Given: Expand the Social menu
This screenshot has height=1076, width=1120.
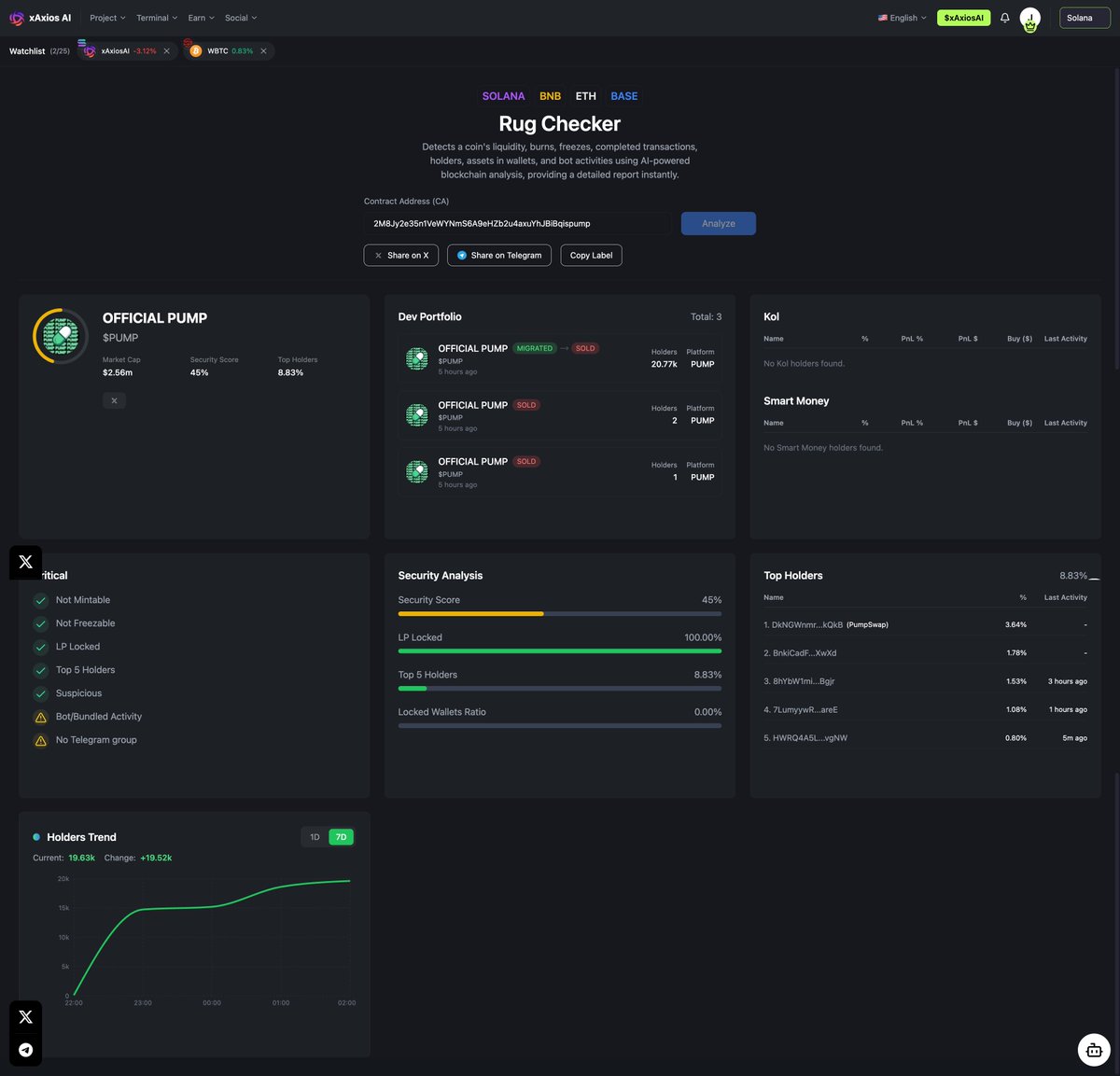Looking at the screenshot, I should point(241,18).
